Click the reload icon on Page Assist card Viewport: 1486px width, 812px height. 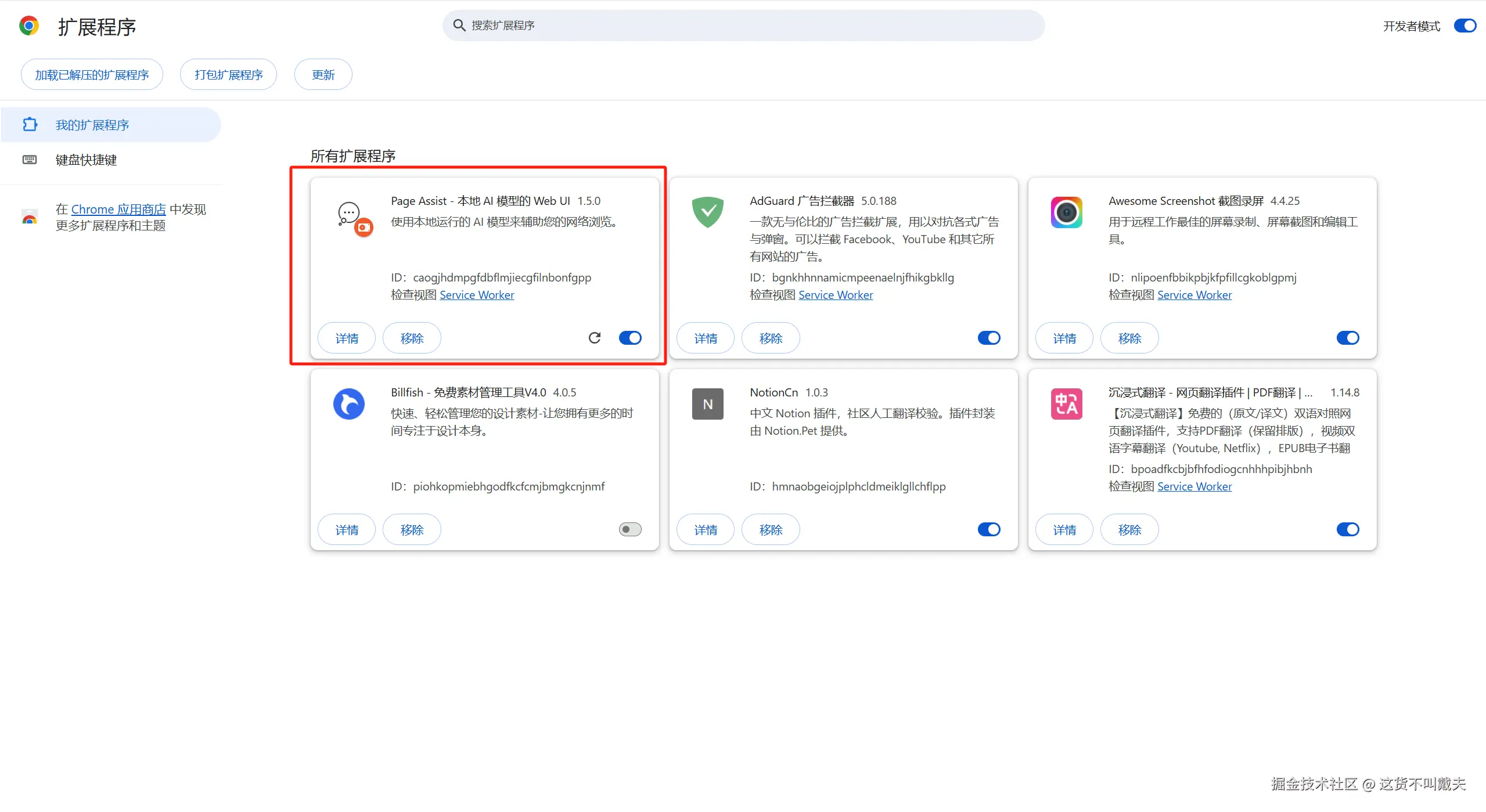point(594,338)
